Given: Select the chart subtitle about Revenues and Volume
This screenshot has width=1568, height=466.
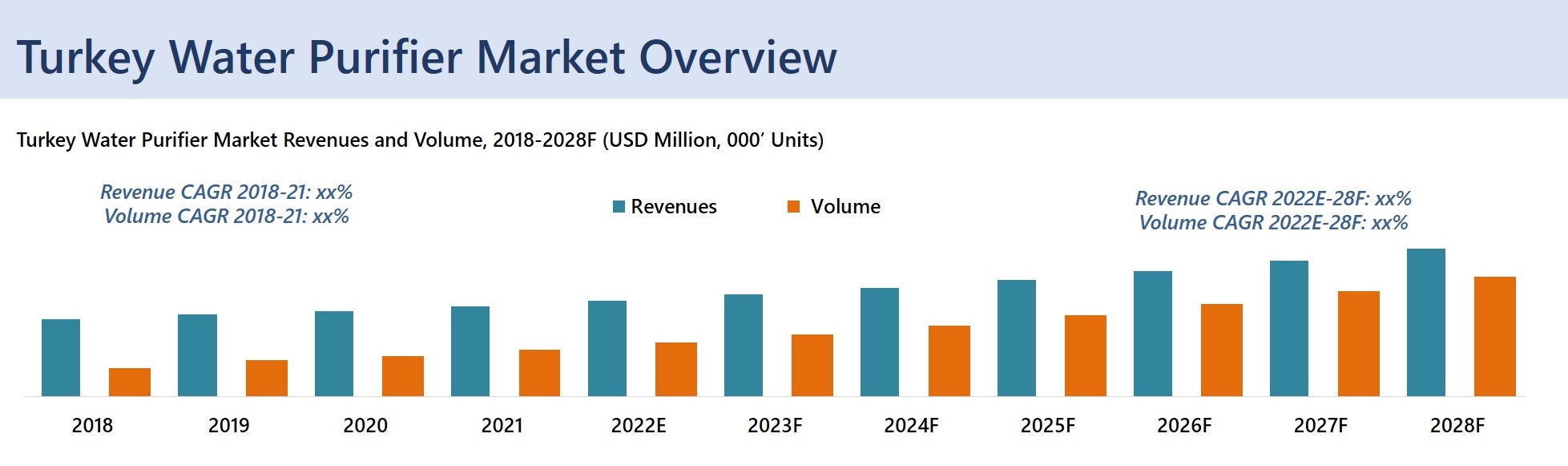Looking at the screenshot, I should (420, 140).
